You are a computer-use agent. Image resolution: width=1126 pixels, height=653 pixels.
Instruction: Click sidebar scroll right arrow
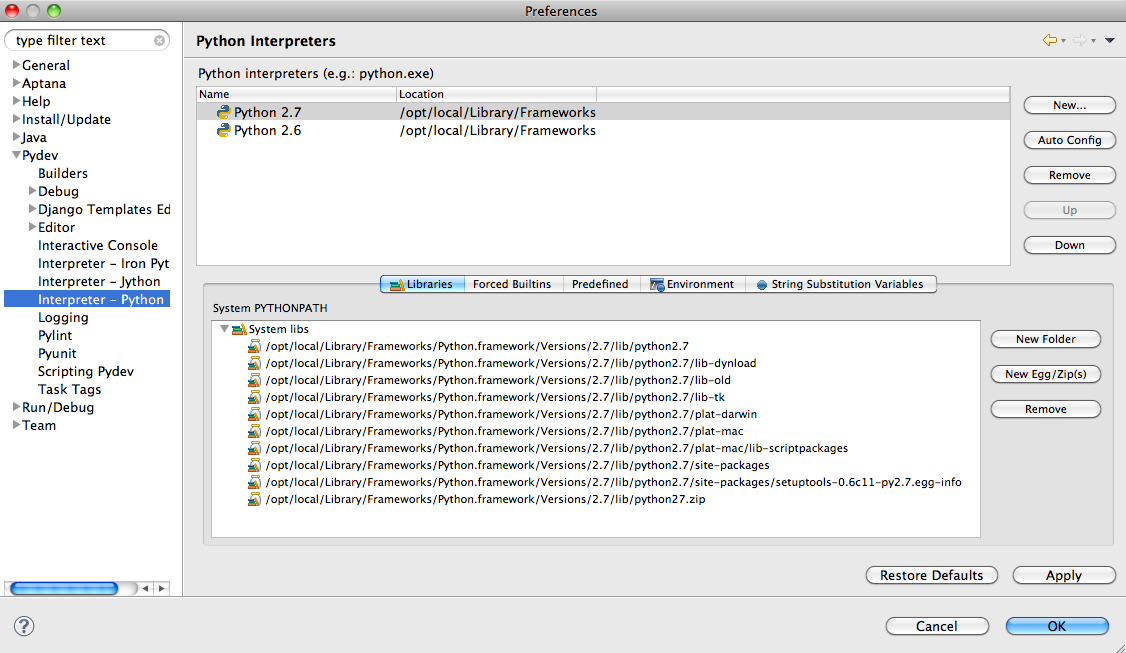(x=162, y=588)
